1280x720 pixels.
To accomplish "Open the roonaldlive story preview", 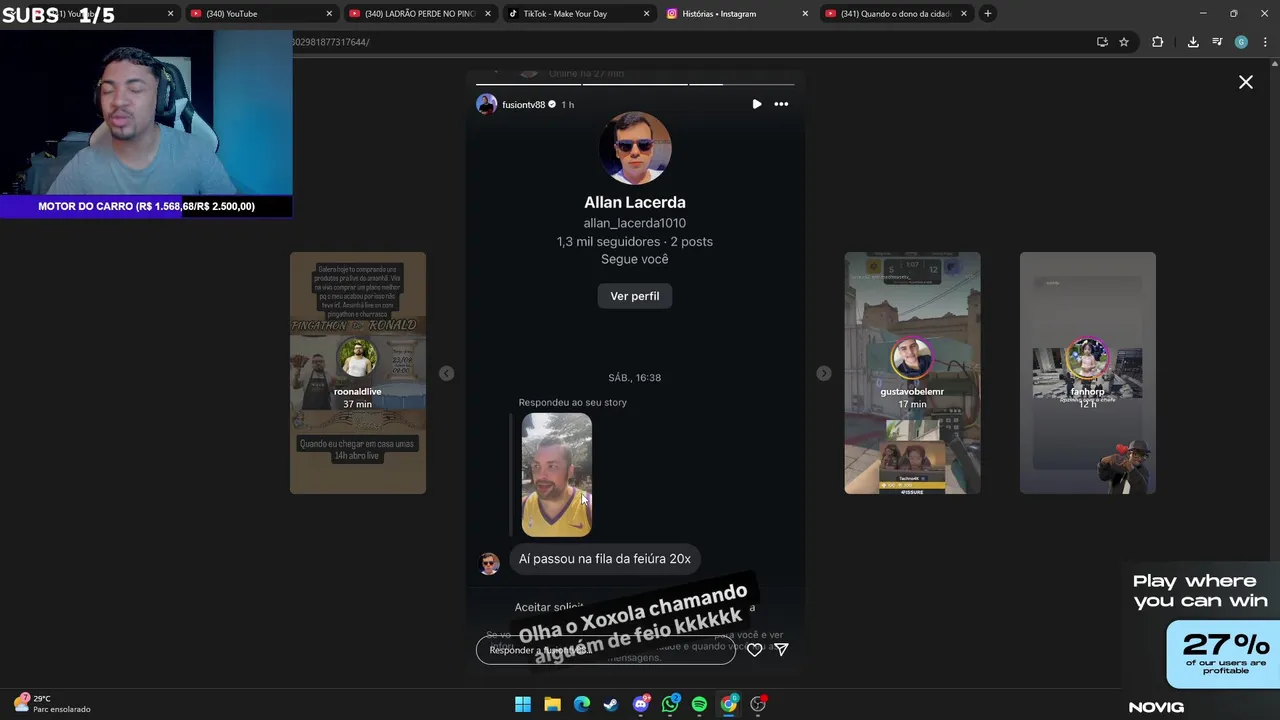I will [x=358, y=373].
